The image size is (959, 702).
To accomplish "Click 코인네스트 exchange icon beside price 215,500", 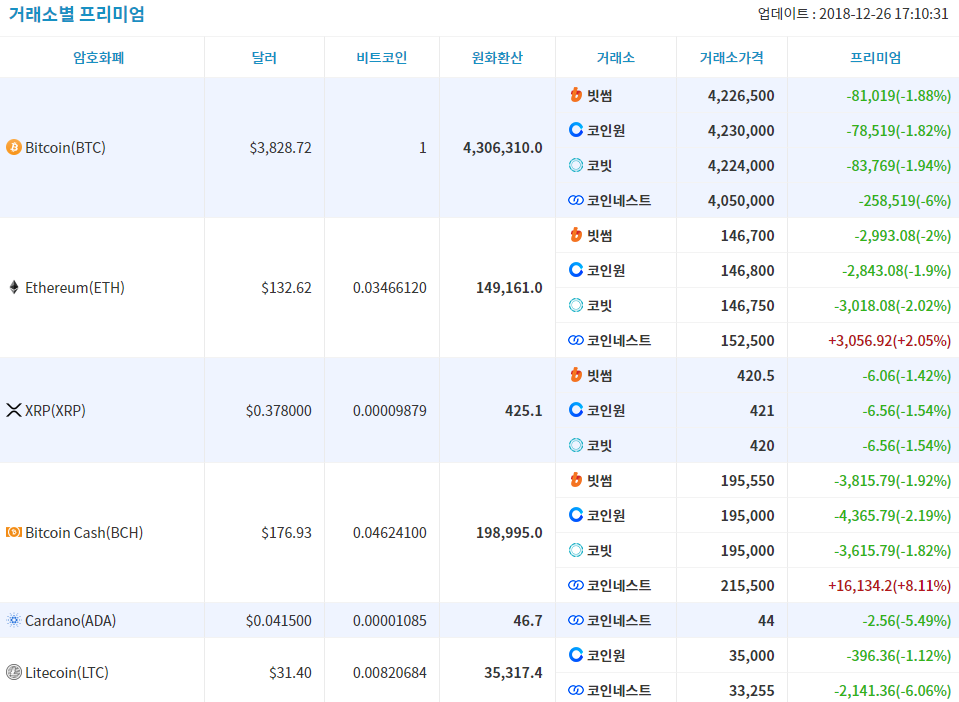I will click(576, 585).
